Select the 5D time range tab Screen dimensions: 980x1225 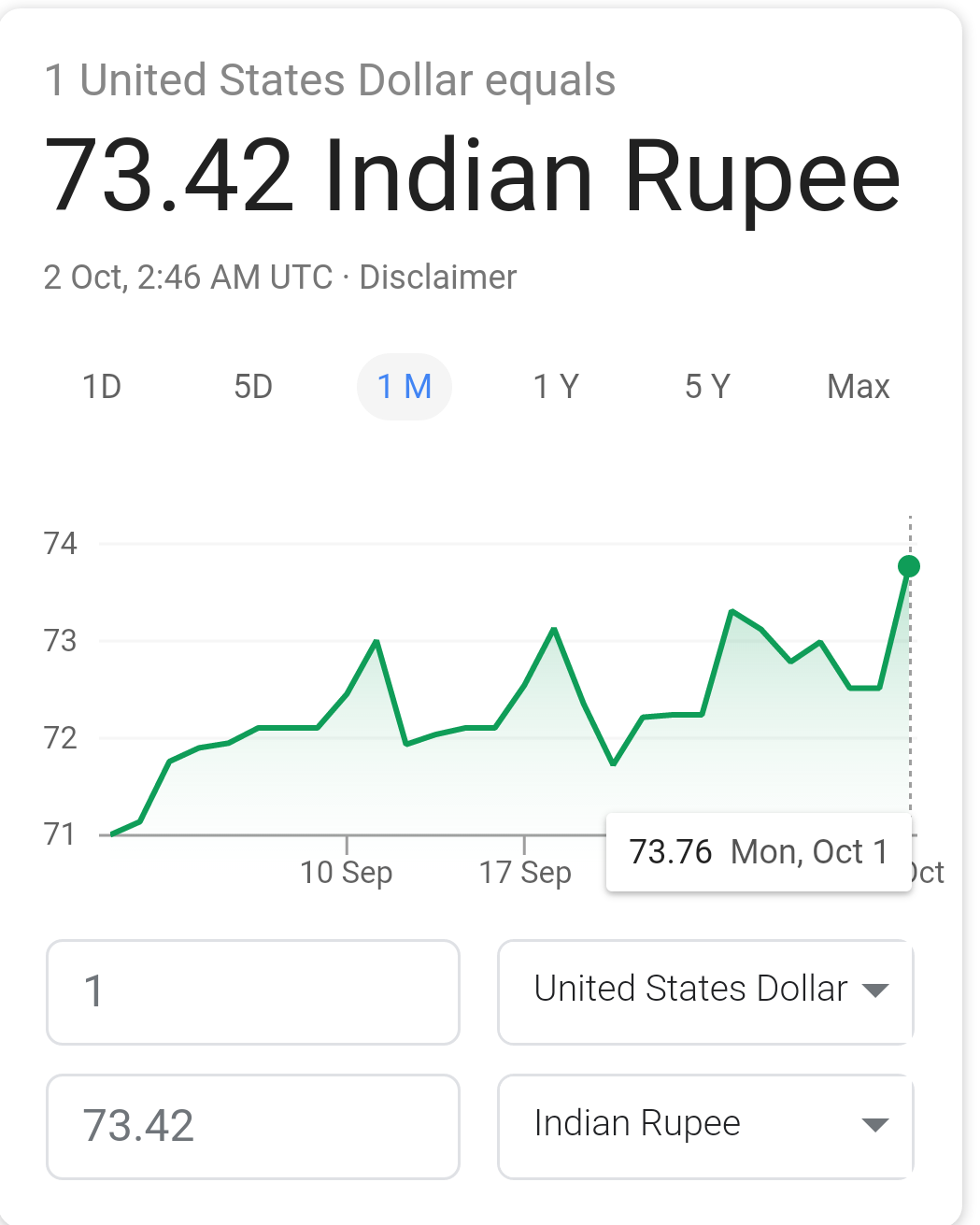253,386
